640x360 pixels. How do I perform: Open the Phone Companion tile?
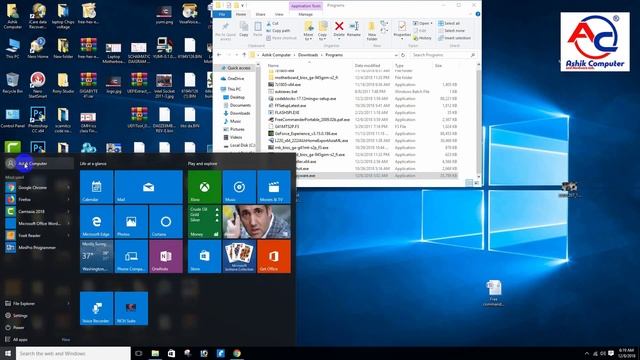131,256
